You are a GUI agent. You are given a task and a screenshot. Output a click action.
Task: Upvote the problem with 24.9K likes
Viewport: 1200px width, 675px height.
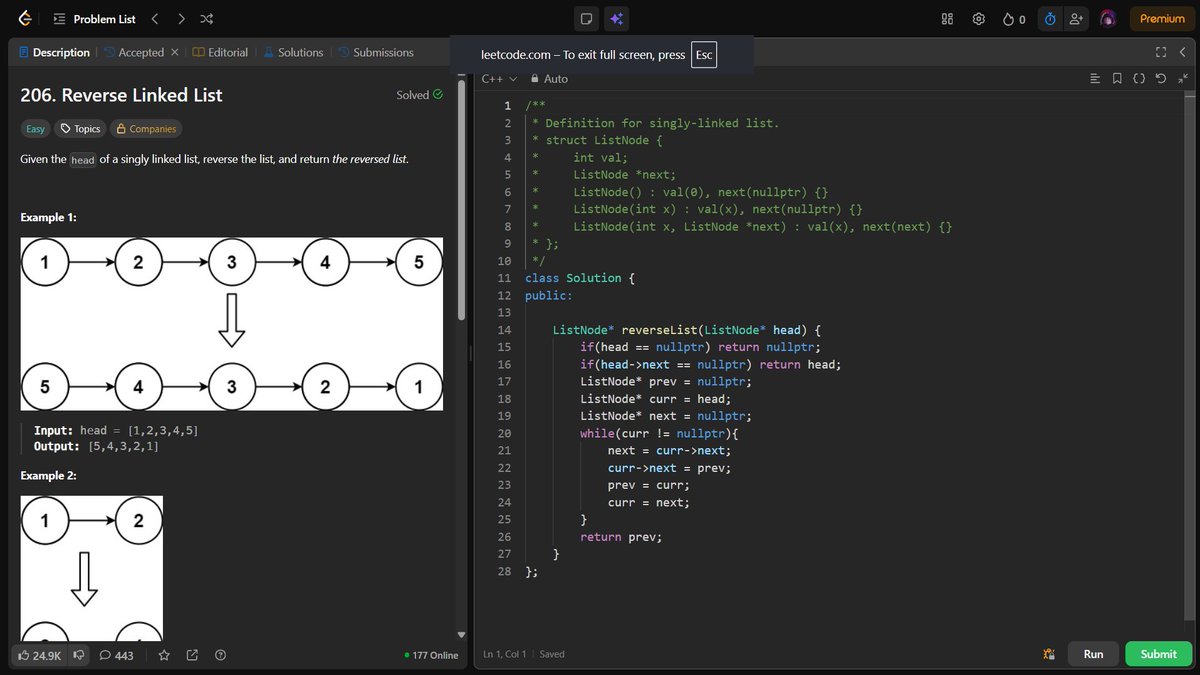pos(40,655)
